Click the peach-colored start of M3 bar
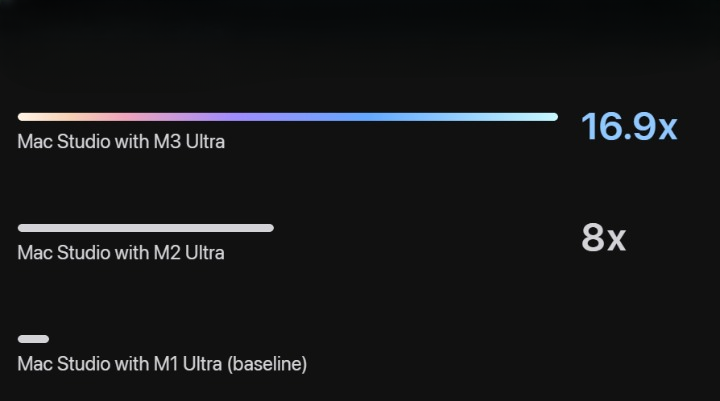The height and width of the screenshot is (401, 720). 37,117
